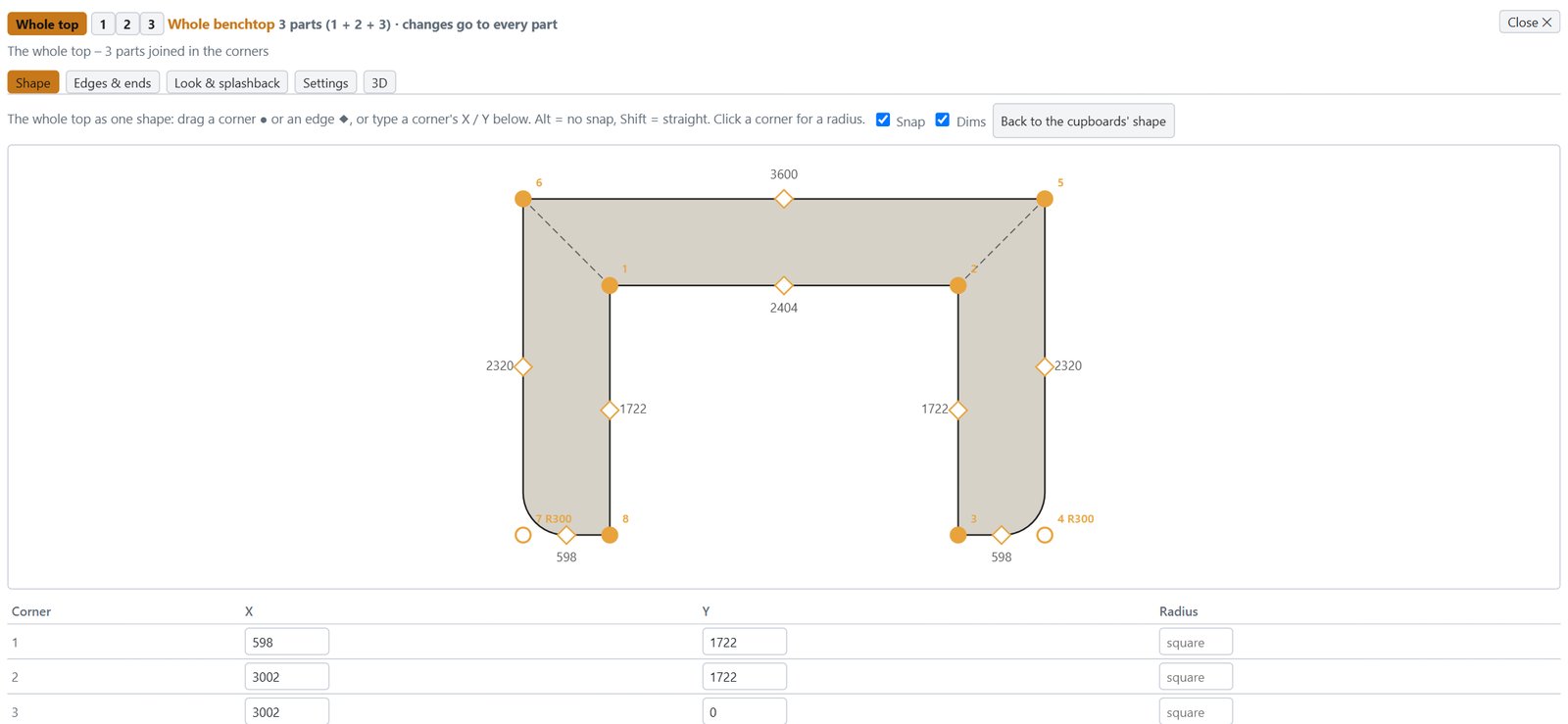
Task: Switch to the Shape tab
Action: click(33, 82)
